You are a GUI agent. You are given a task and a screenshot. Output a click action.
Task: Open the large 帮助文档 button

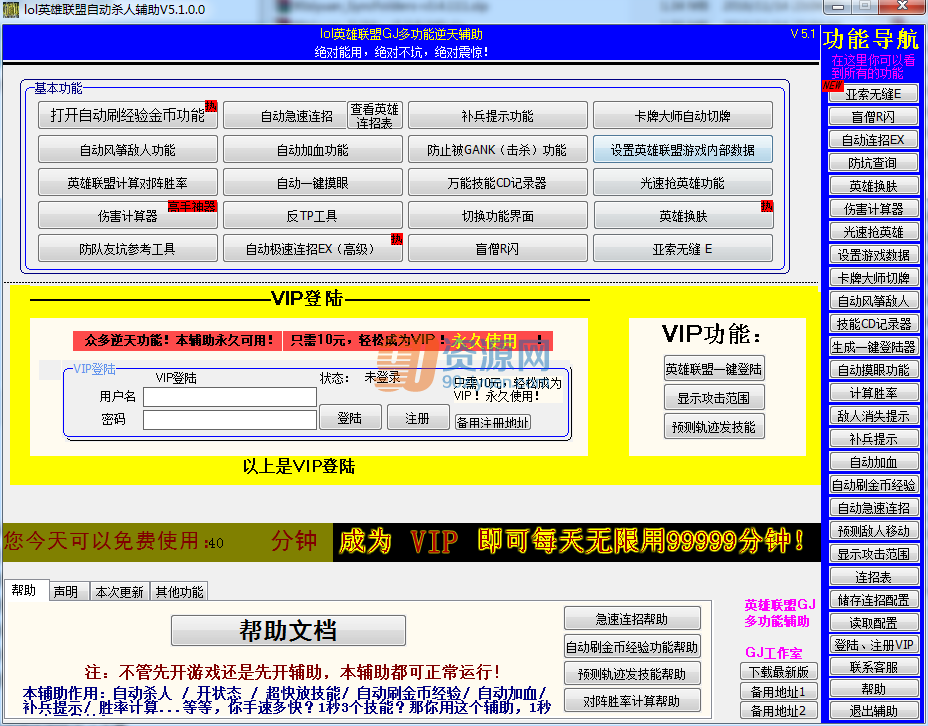pos(288,630)
